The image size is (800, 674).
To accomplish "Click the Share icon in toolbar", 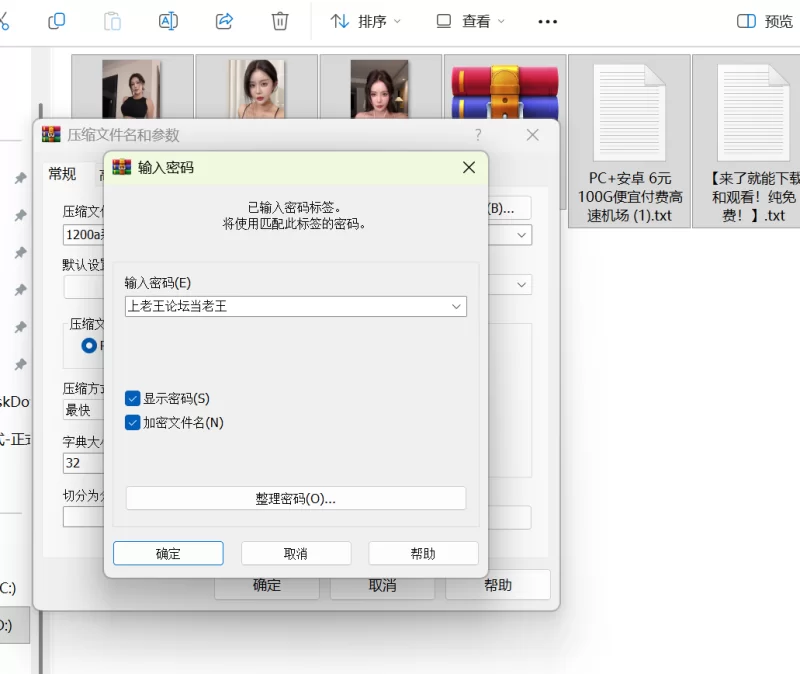I will pyautogui.click(x=225, y=21).
